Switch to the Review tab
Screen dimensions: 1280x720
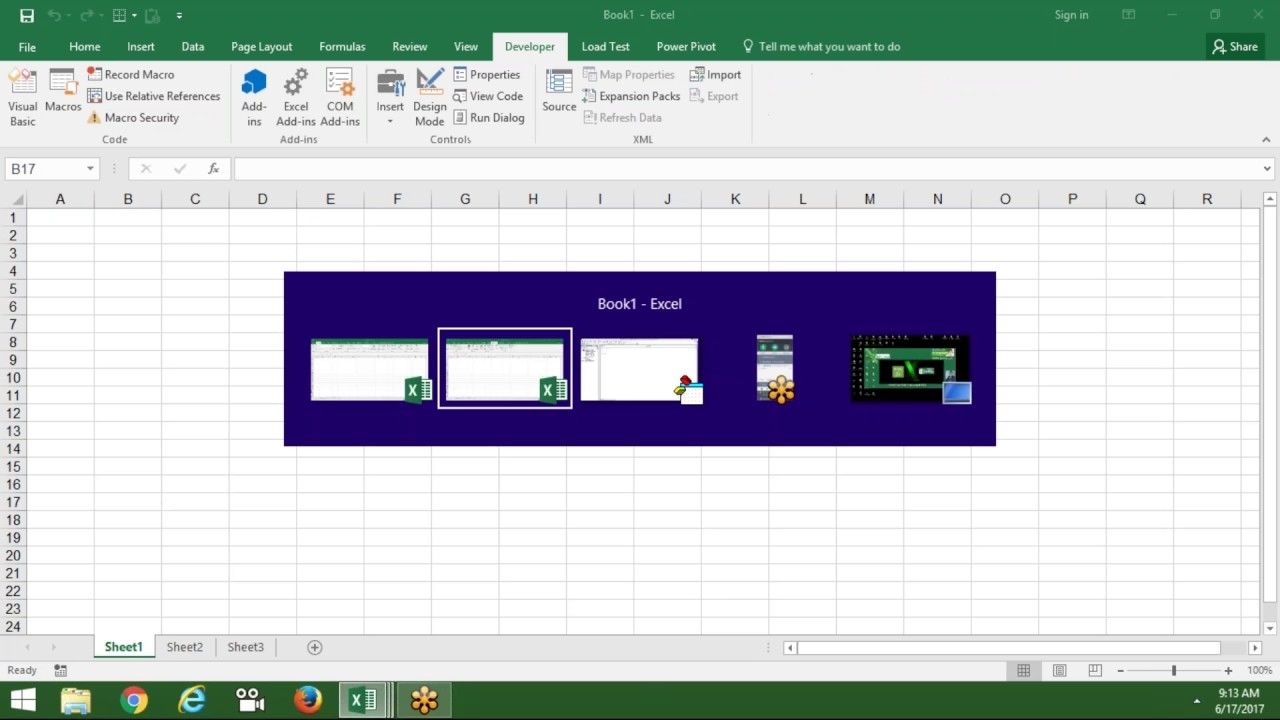(410, 46)
